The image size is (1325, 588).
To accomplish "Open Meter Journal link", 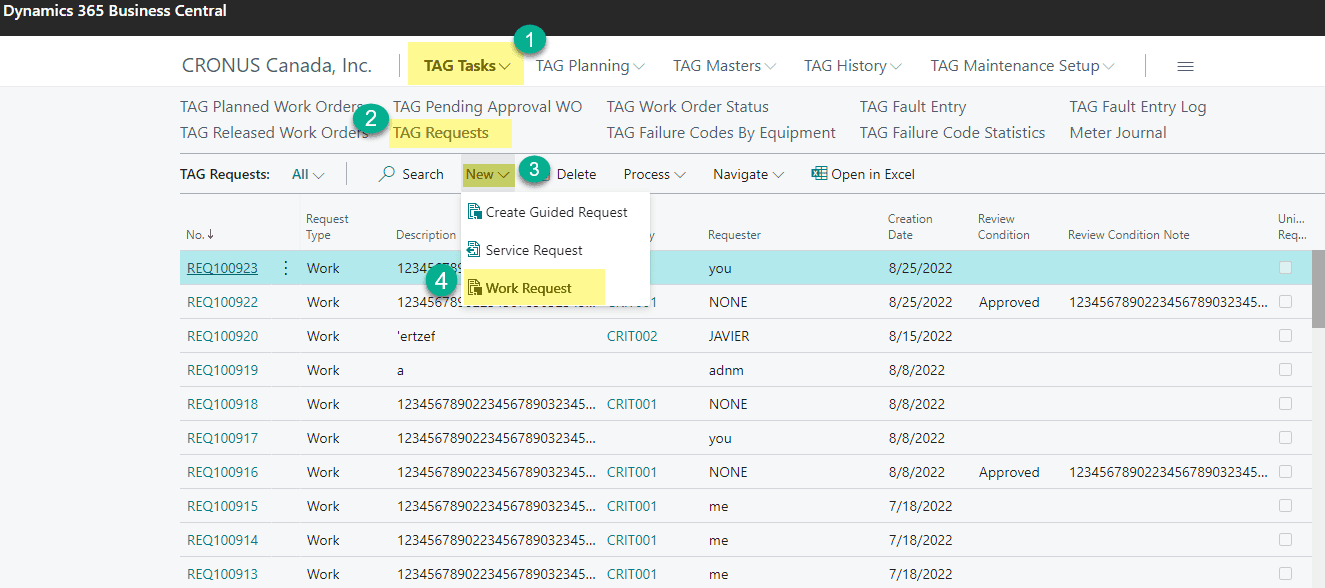I will click(1118, 132).
